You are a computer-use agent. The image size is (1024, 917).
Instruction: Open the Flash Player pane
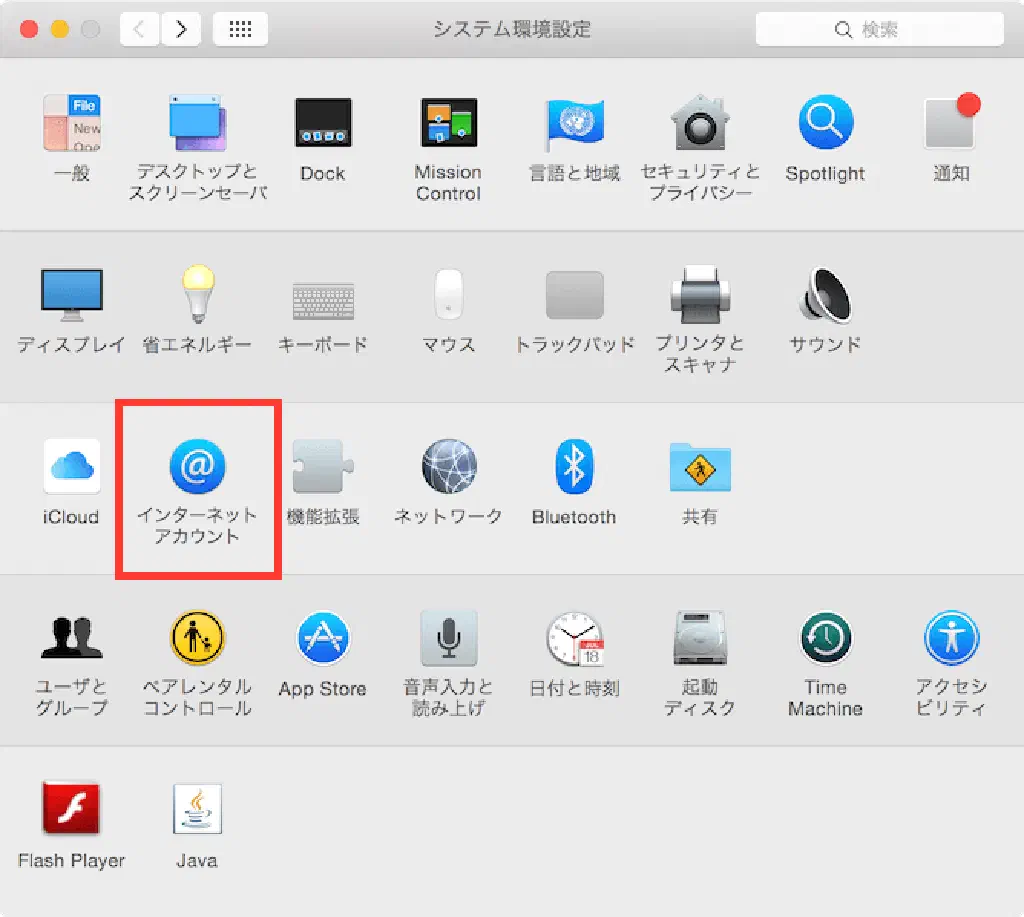(x=71, y=810)
